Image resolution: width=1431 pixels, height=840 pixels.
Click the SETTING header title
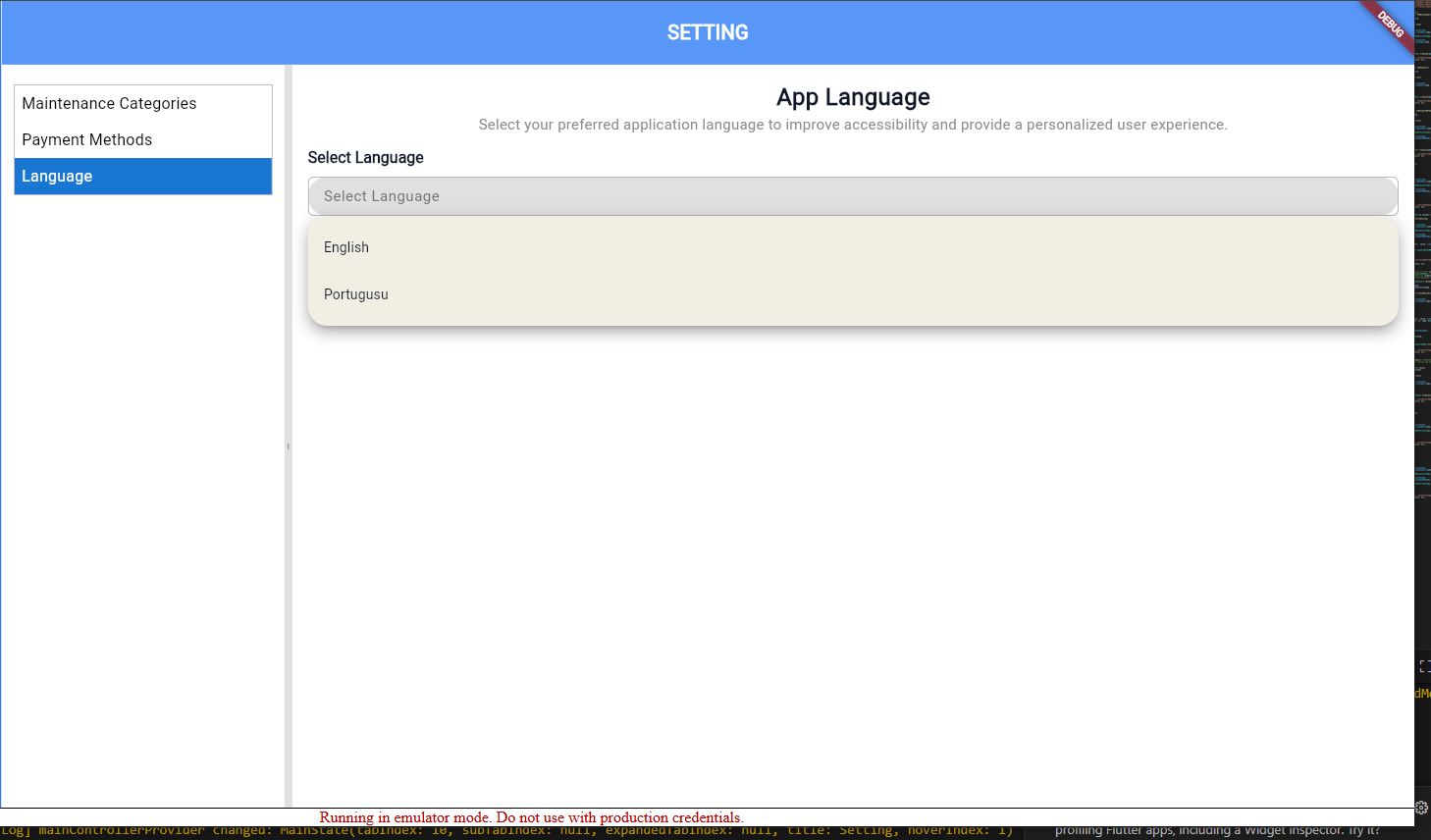coord(708,32)
